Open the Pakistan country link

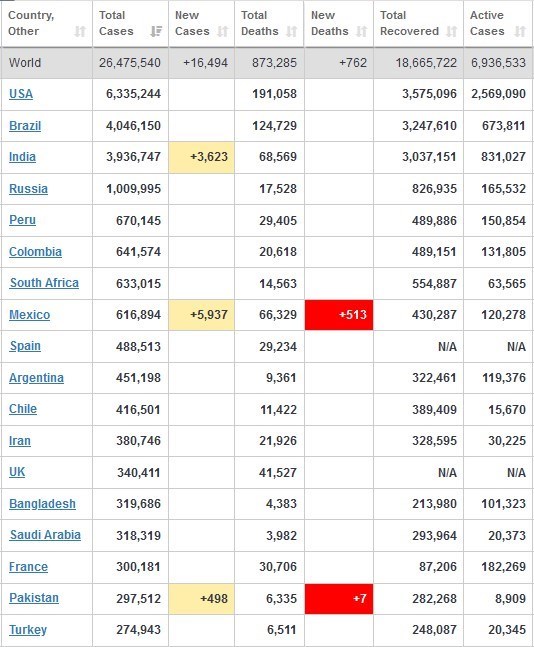(x=34, y=597)
